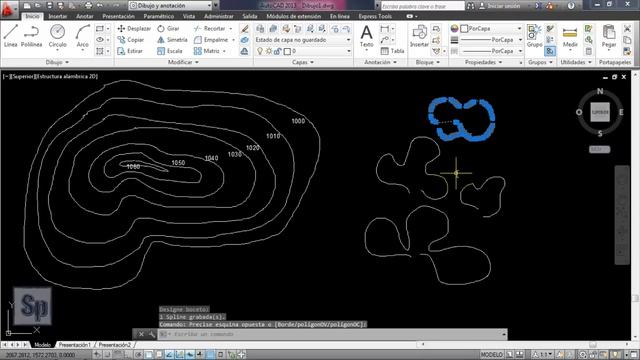640x360 pixels.
Task: Choose the rectangle tool in Dibujo panel
Action: click(100, 29)
